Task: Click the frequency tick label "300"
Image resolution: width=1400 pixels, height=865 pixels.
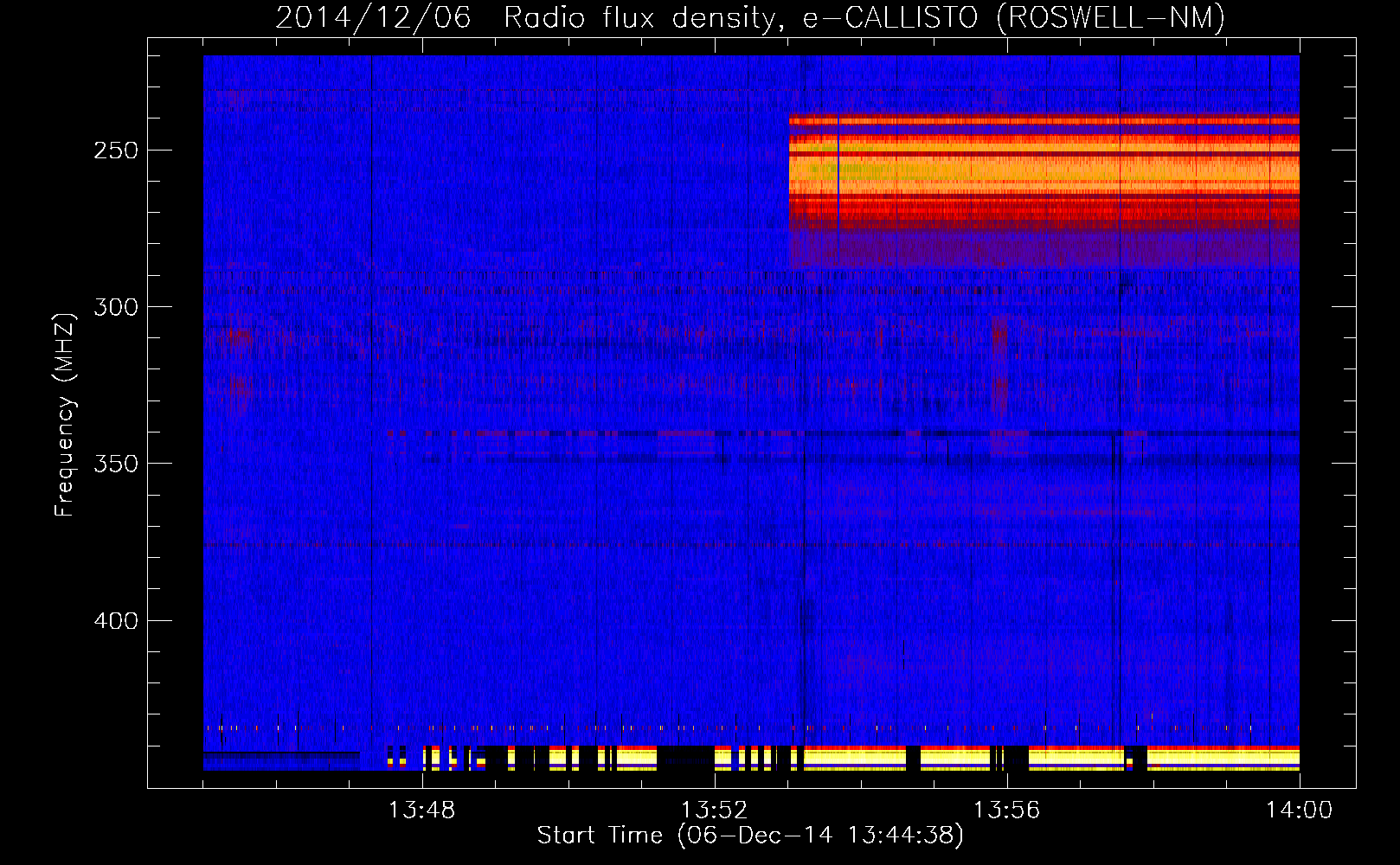Action: (115, 307)
